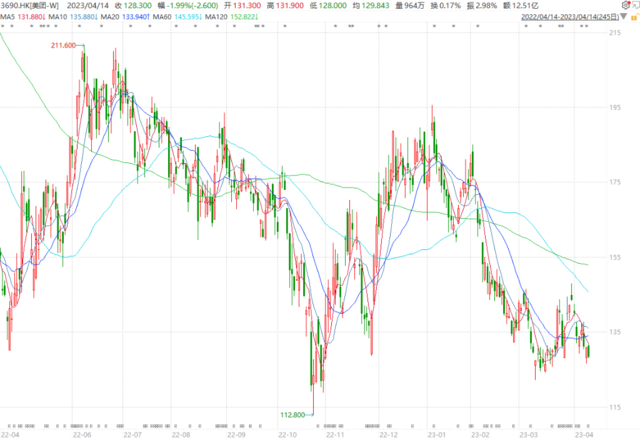This screenshot has width=640, height=438.
Task: Select the MA20 133.940 indicator label
Action: (125, 17)
